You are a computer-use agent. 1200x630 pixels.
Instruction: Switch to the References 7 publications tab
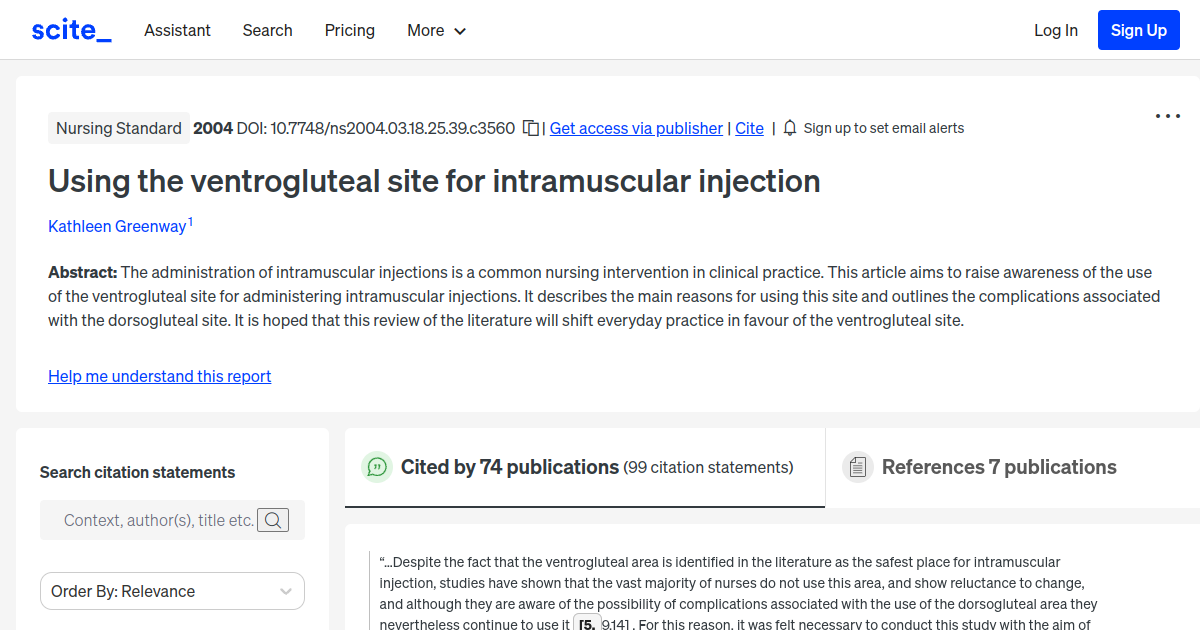(x=999, y=467)
